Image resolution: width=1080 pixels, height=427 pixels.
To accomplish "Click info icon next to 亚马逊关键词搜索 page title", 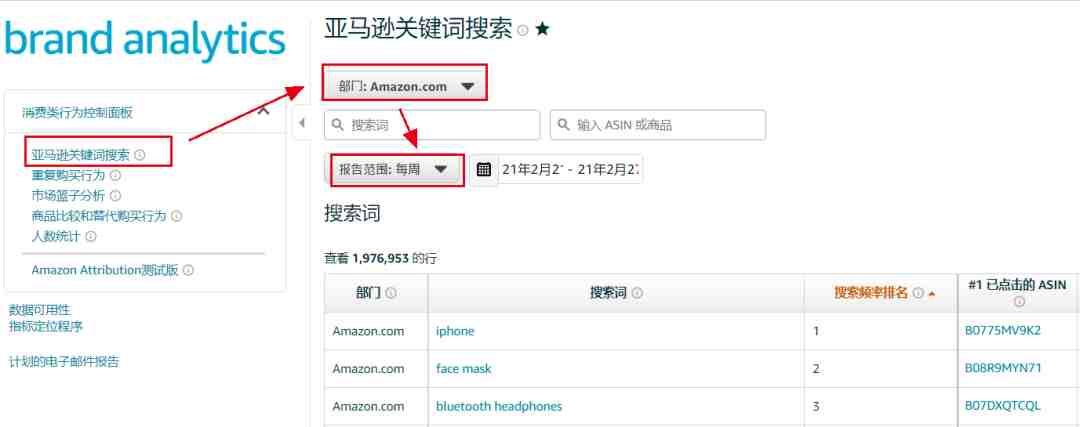I will 523,30.
